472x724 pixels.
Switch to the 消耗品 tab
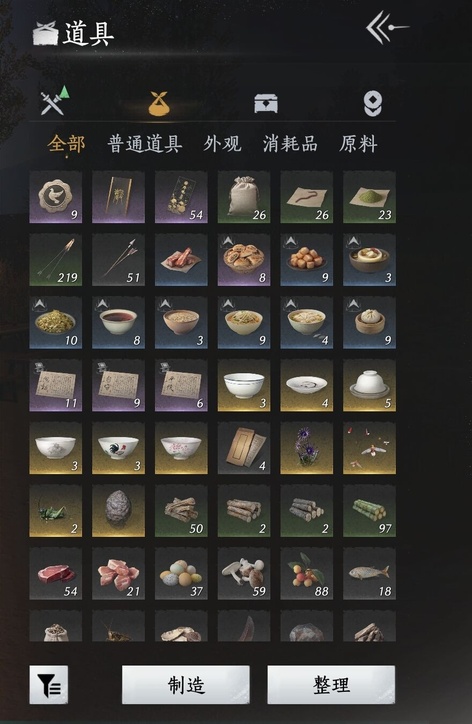point(290,144)
